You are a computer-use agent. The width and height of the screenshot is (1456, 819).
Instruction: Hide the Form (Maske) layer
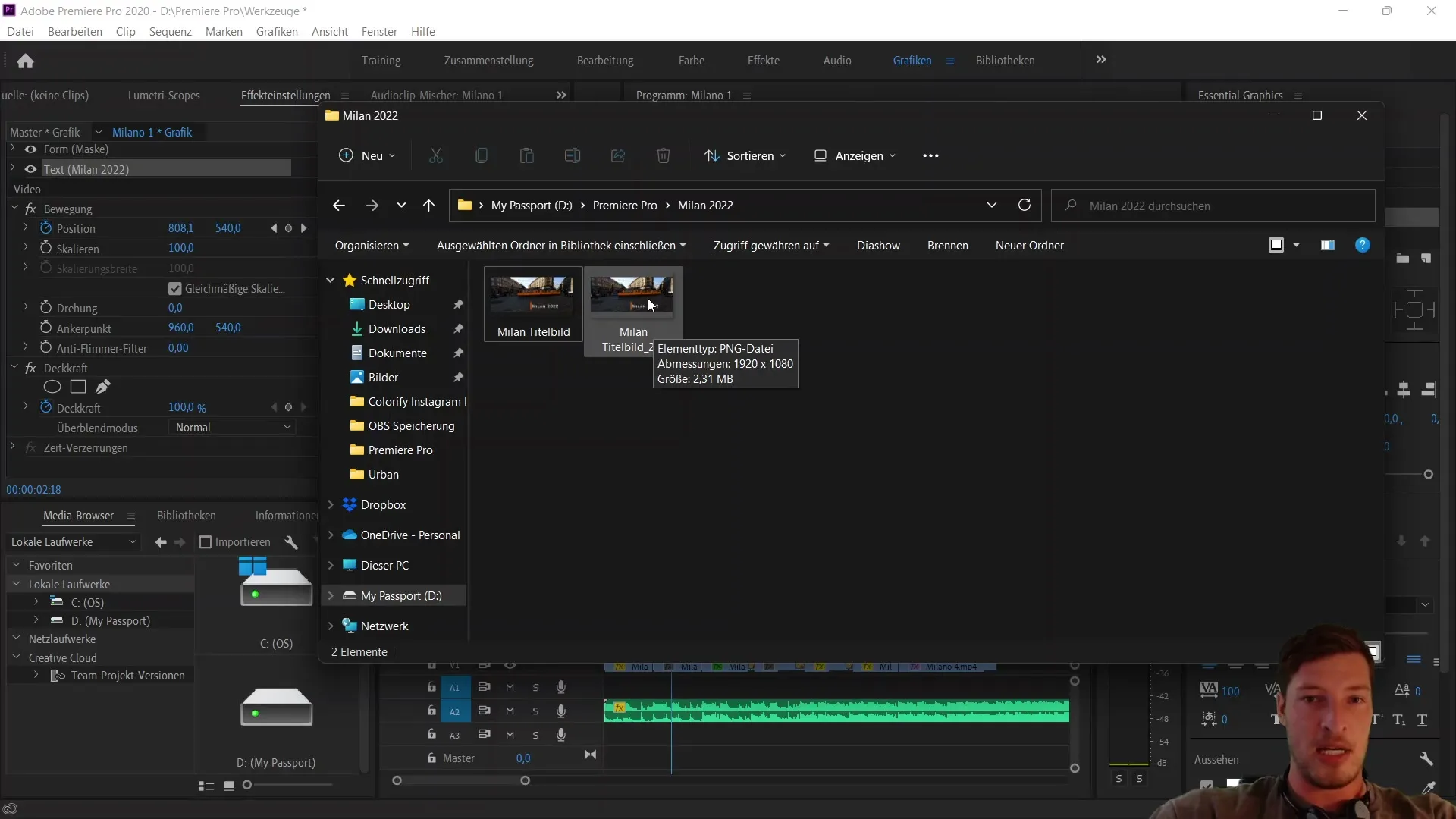tap(31, 149)
